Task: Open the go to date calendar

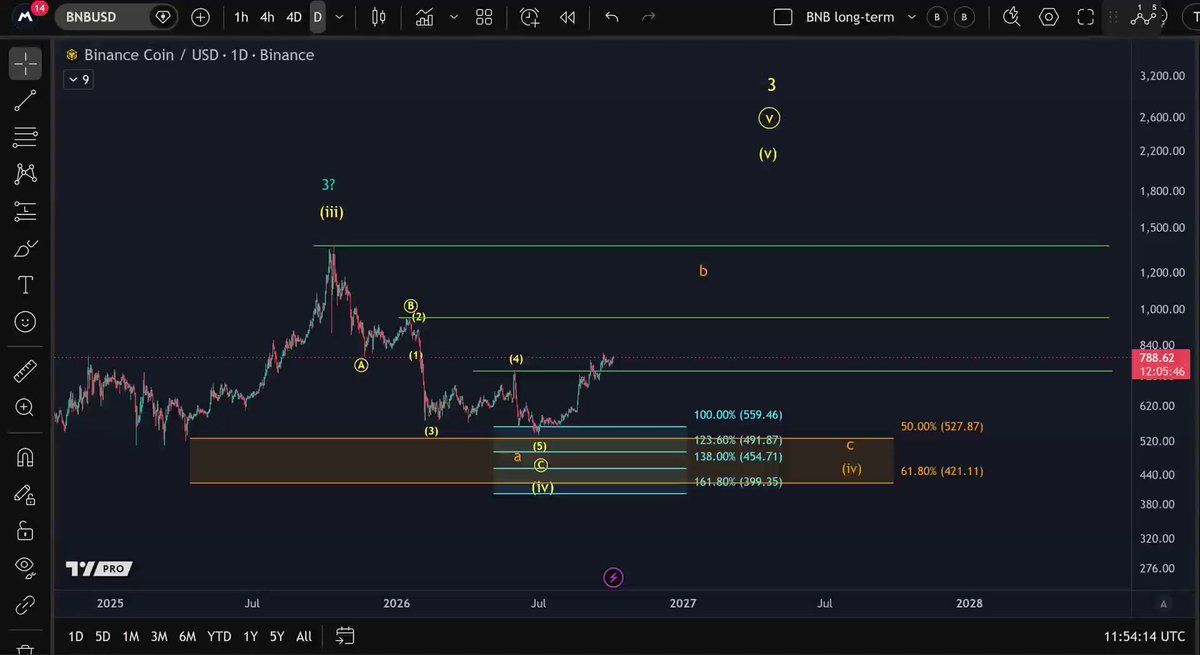Action: [345, 636]
